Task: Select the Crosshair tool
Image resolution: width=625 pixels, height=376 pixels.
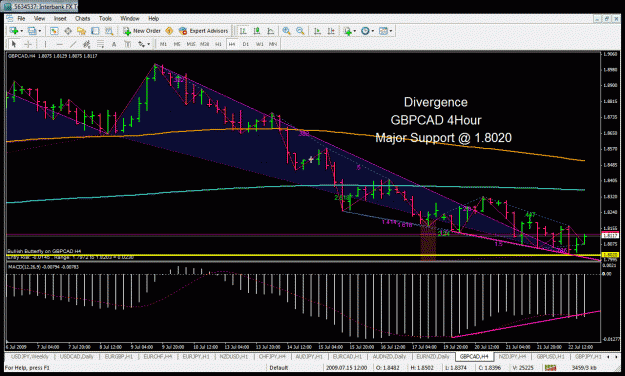Action: pyautogui.click(x=28, y=44)
